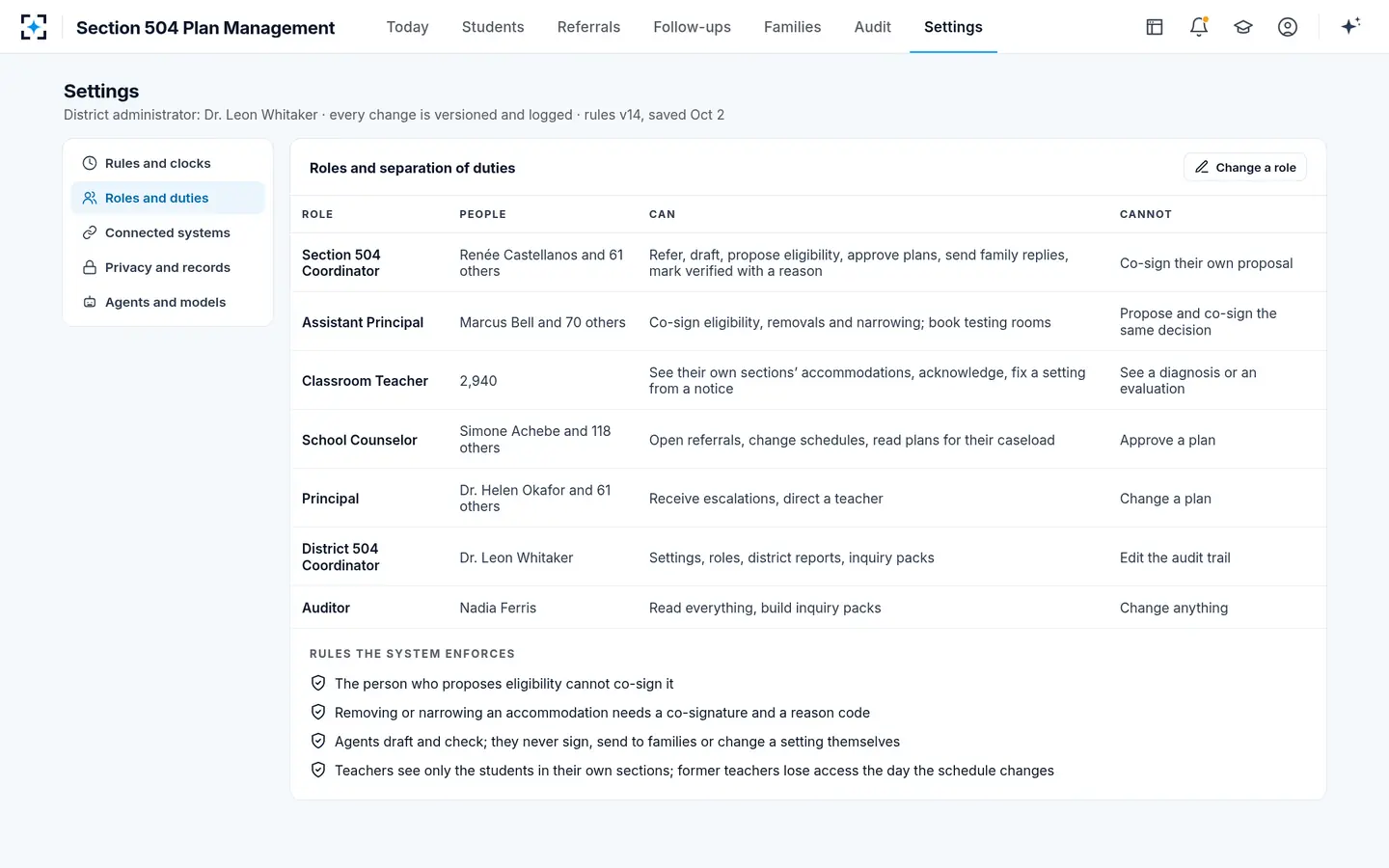Open Rules and clocks settings
Image resolution: width=1389 pixels, height=868 pixels.
click(x=168, y=163)
